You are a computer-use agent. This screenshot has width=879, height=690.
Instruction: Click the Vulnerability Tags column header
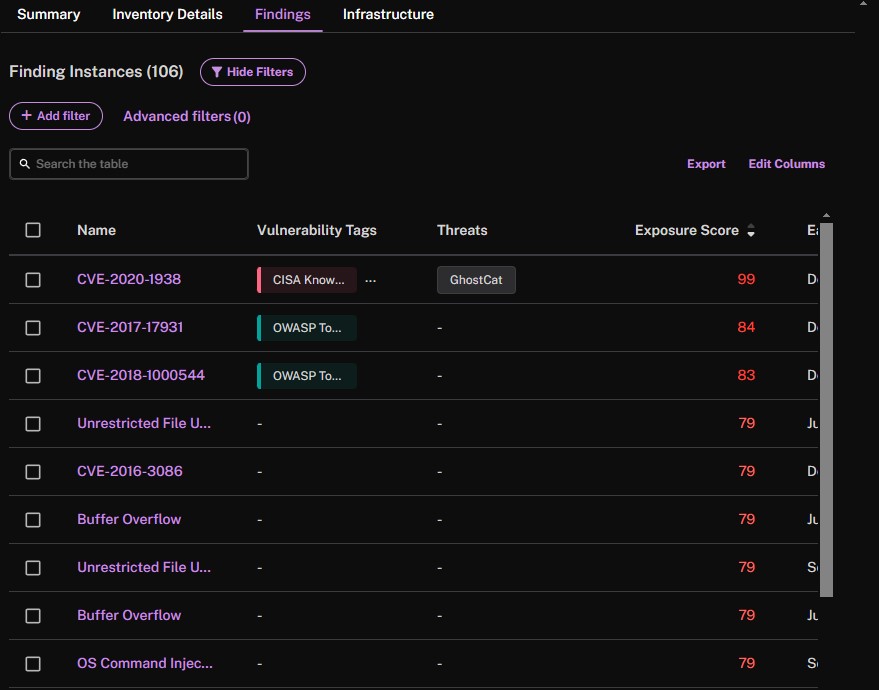coord(317,230)
